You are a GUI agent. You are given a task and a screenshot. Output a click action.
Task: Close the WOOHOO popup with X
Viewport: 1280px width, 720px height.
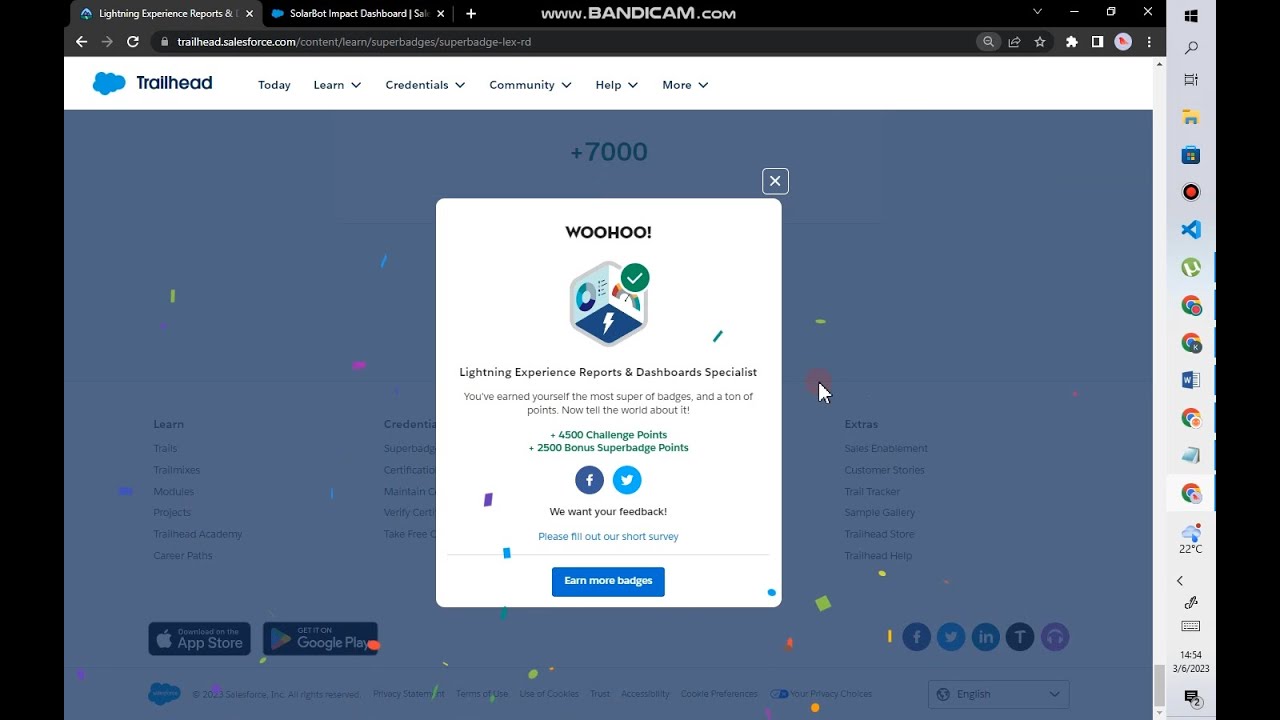pos(775,181)
